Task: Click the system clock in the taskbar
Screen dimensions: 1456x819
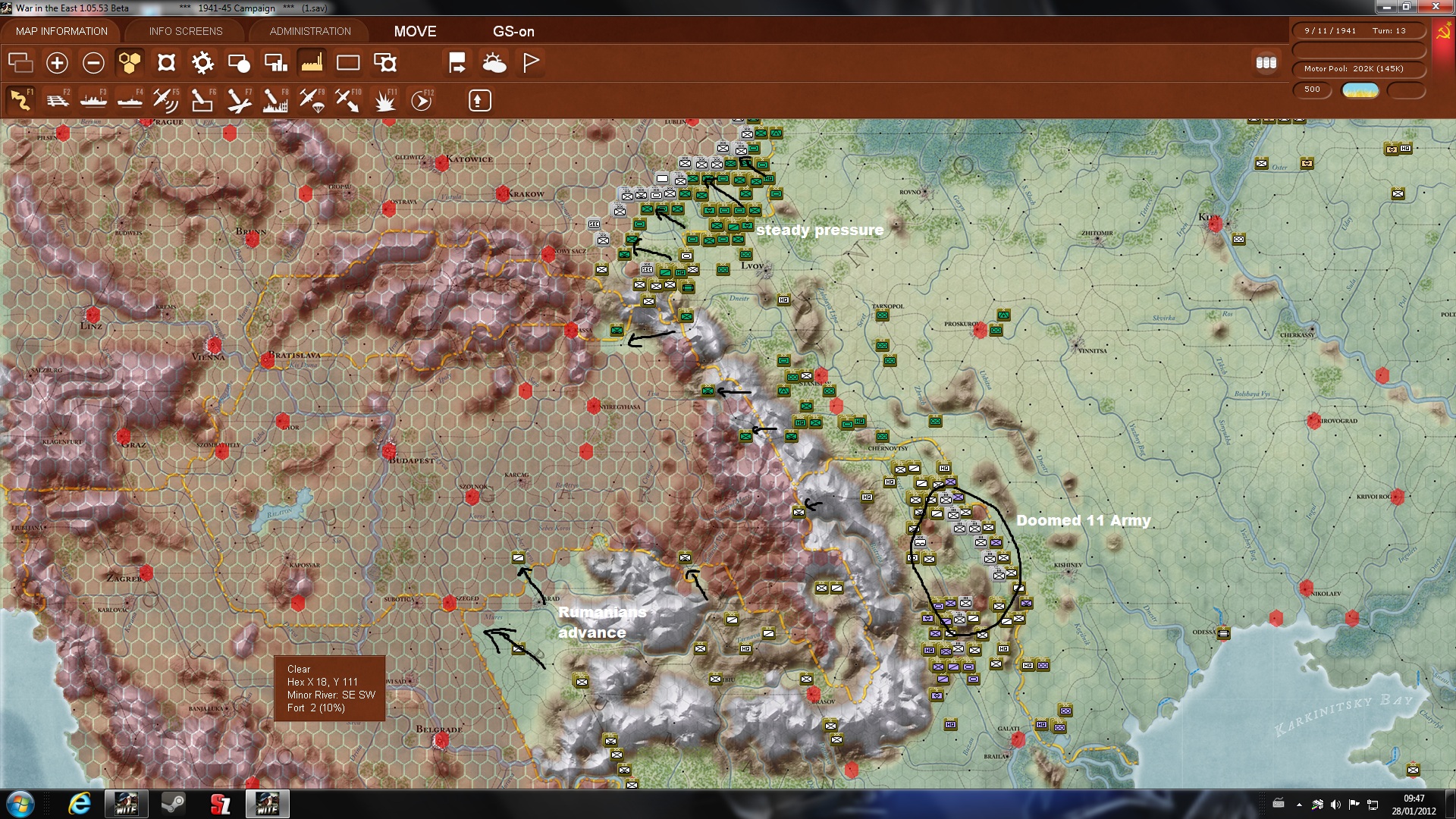Action: pos(1414,805)
